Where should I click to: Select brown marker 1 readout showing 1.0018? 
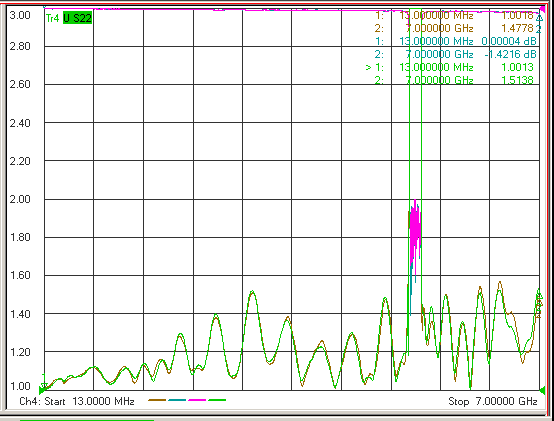coord(454,16)
